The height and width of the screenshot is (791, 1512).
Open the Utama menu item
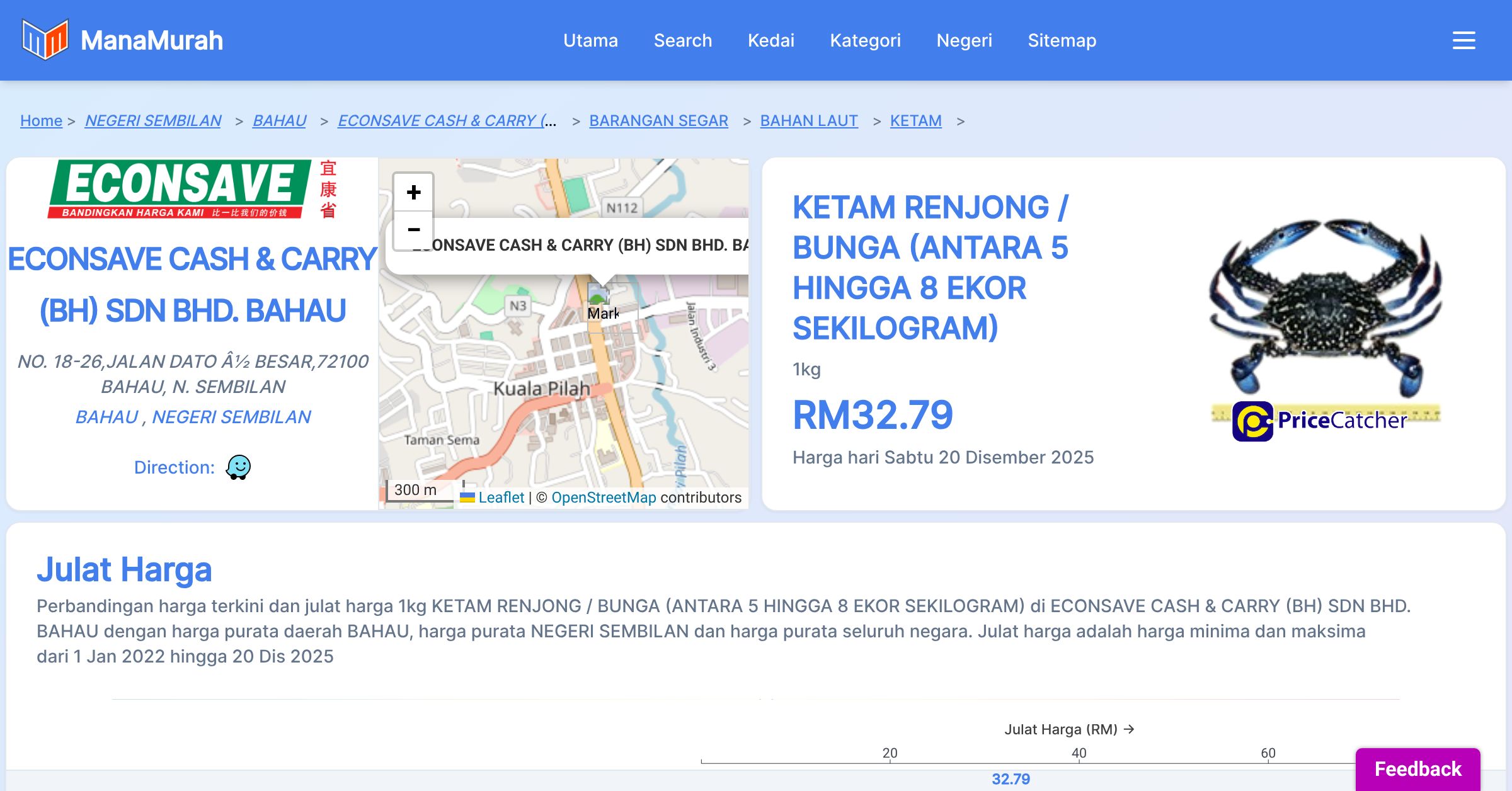tap(590, 40)
